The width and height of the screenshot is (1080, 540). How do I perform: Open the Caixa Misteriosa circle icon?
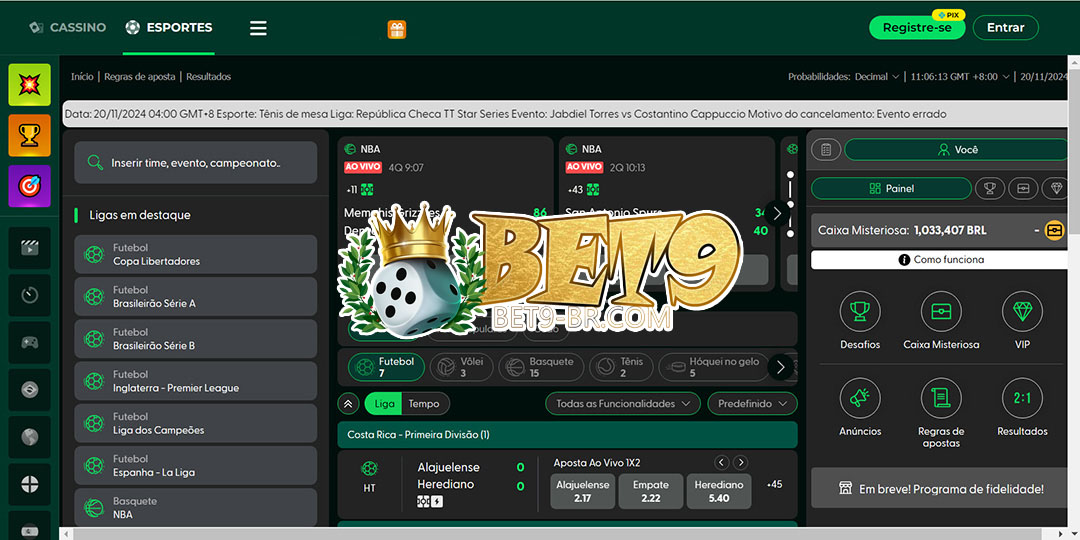(x=941, y=311)
